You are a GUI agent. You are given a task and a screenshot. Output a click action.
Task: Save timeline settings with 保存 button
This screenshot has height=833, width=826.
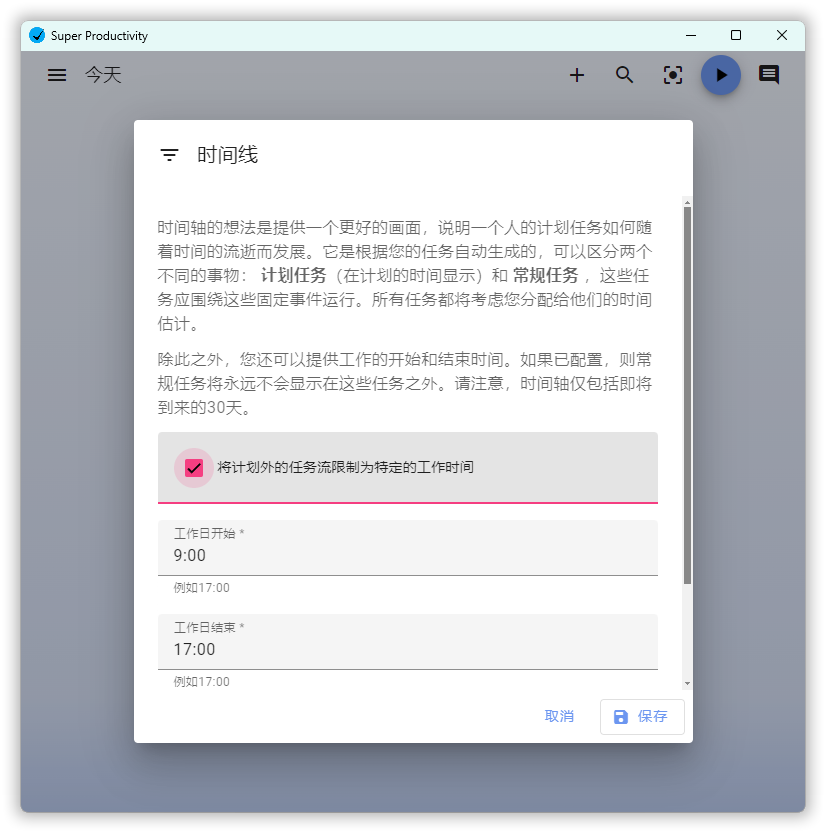[642, 716]
